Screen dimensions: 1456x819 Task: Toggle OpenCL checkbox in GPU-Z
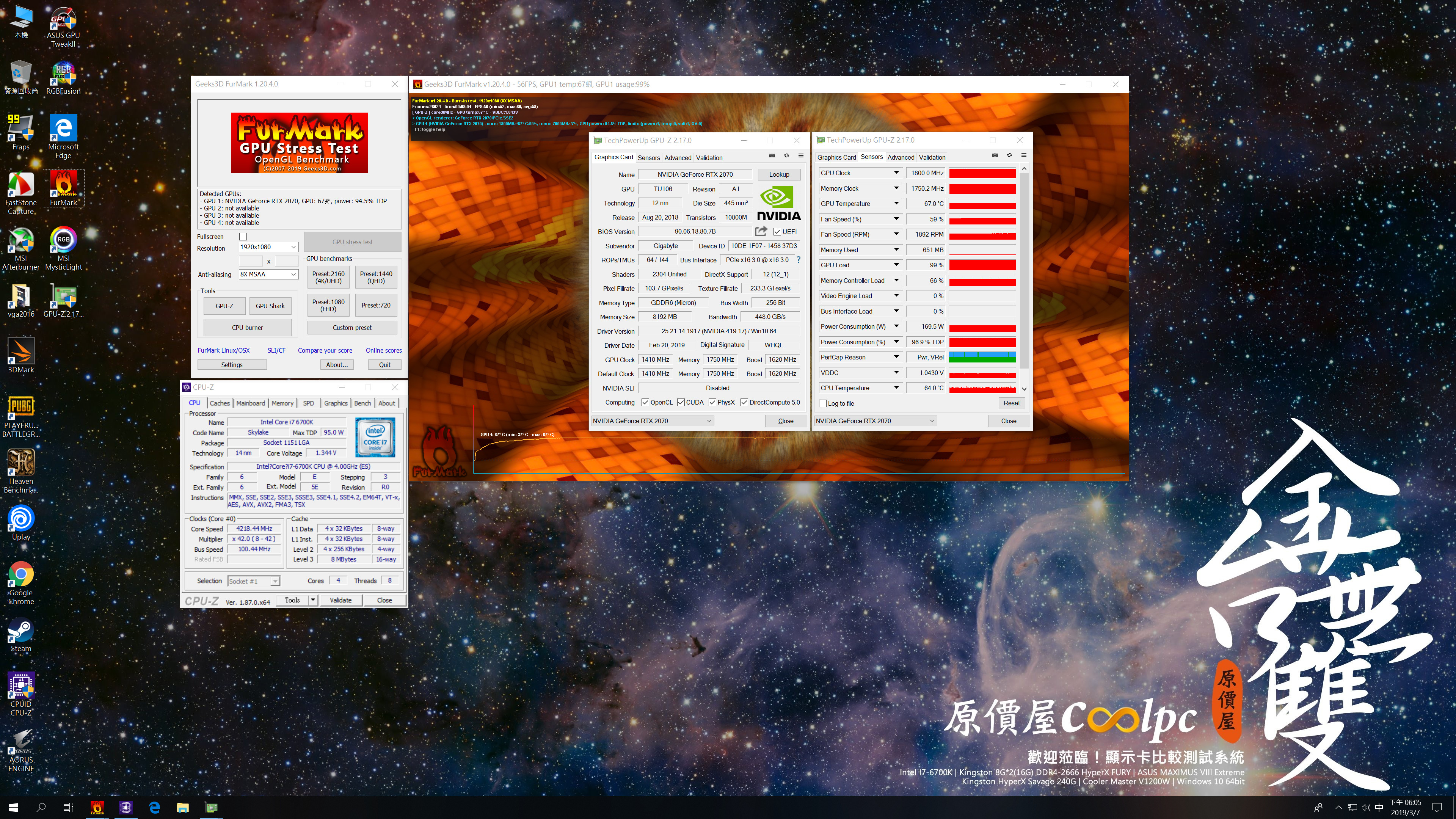(645, 402)
